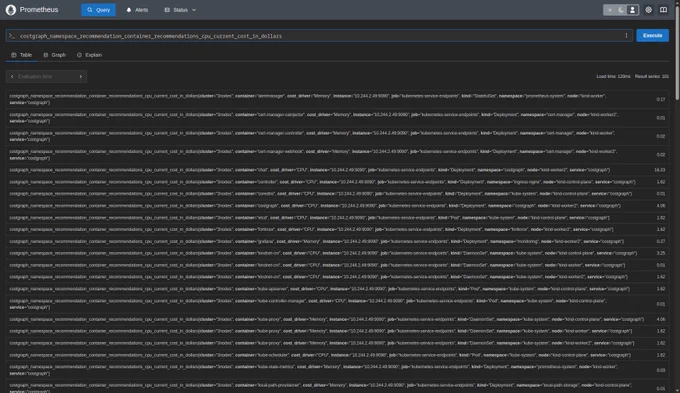
Task: Open the Query page from navbar
Action: coord(98,10)
